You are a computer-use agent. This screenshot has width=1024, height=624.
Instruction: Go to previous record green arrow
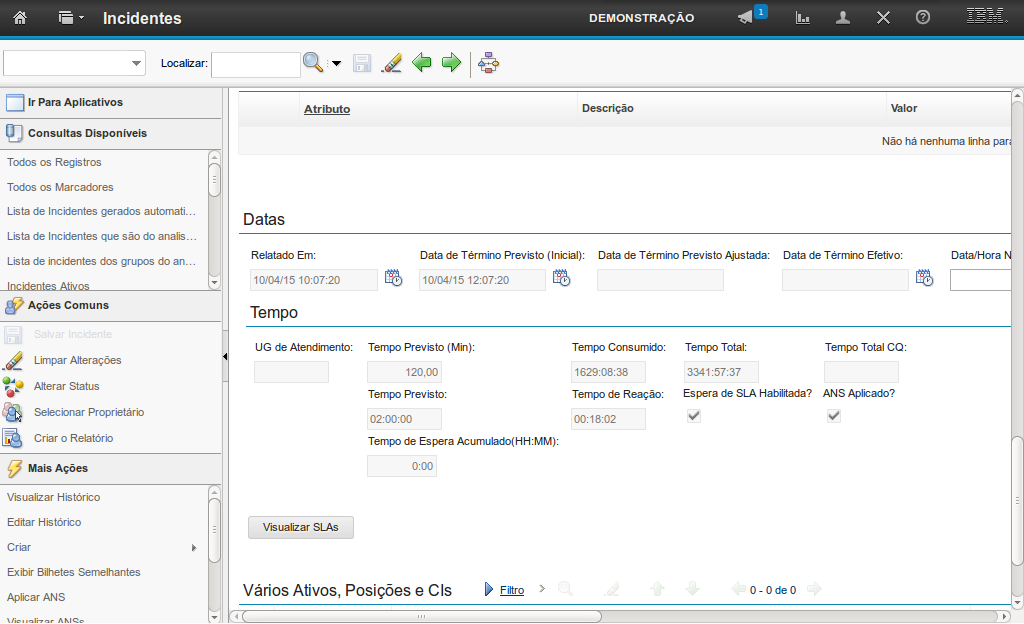point(422,63)
